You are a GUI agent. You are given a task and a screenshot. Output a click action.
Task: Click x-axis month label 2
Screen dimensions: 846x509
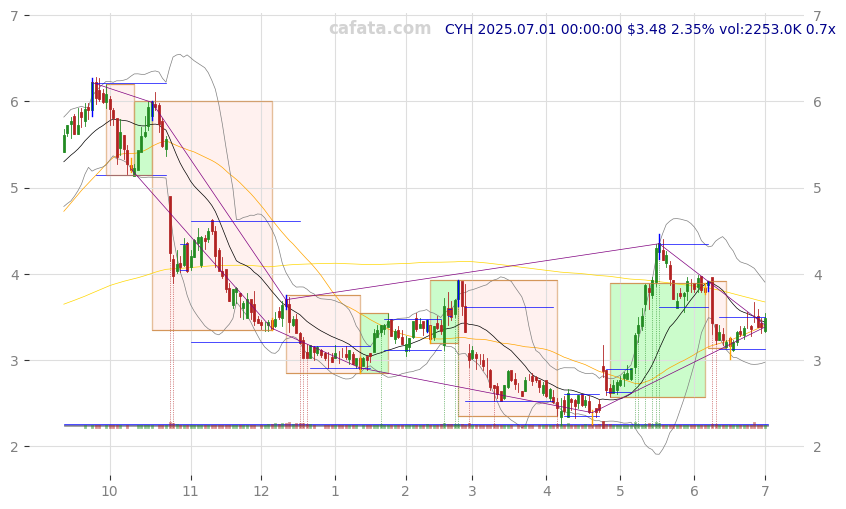pos(405,491)
